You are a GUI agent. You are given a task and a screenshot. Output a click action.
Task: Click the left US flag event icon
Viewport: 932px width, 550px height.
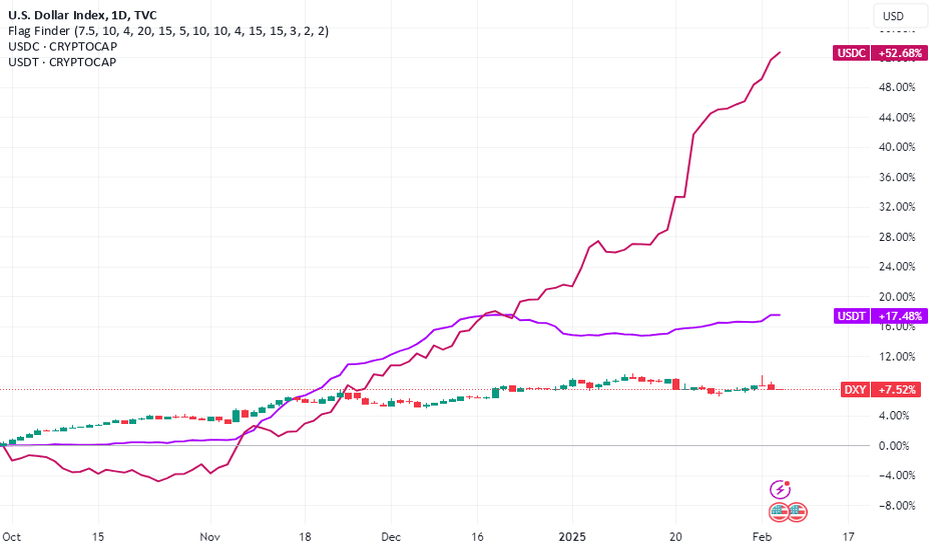tap(779, 511)
